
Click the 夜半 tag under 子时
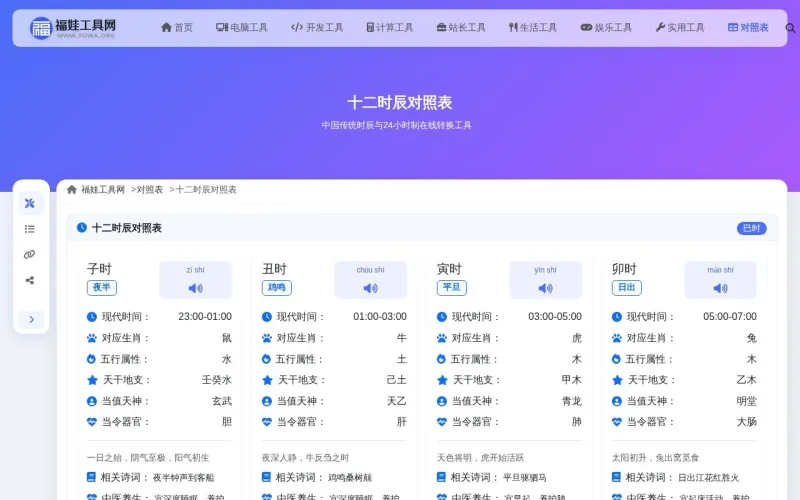pyautogui.click(x=102, y=288)
